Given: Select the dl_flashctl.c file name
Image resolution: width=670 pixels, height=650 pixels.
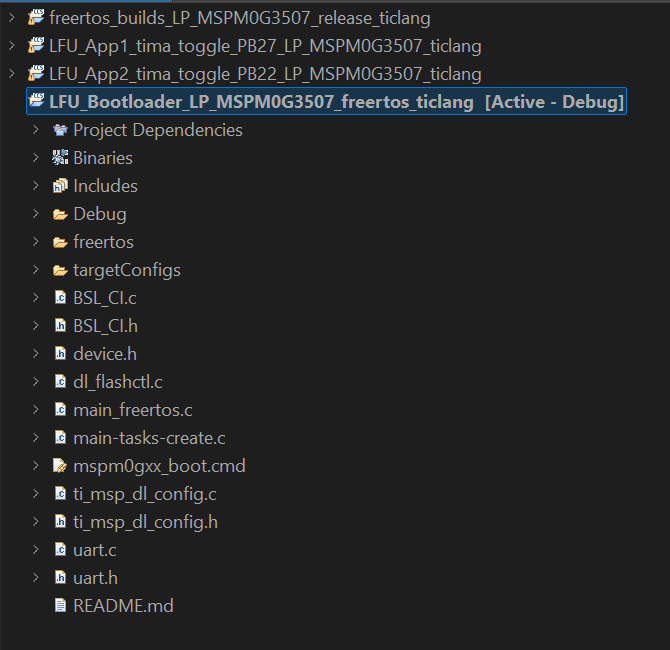Looking at the screenshot, I should click(x=118, y=382).
